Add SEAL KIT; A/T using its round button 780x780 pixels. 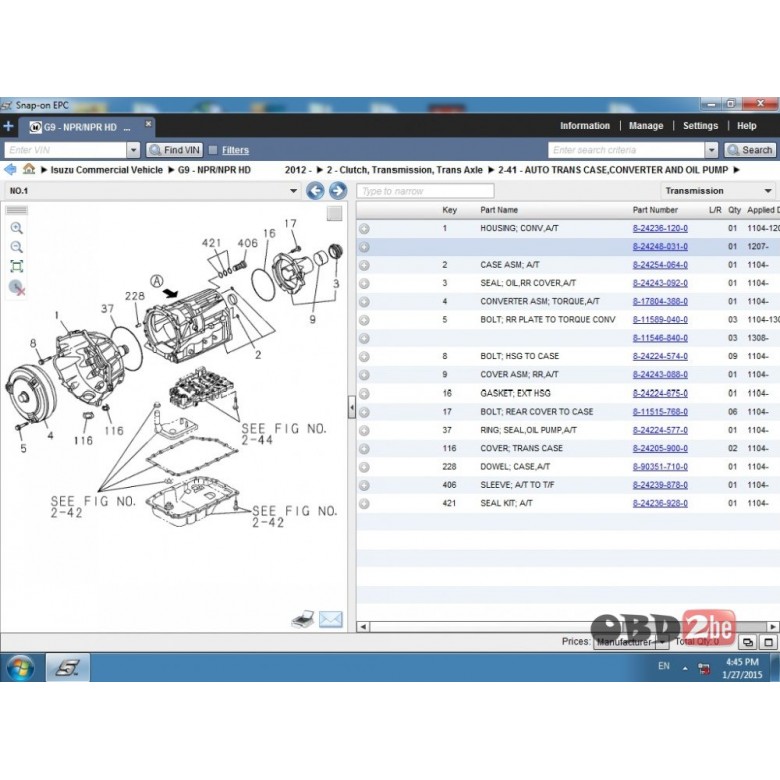tap(364, 504)
